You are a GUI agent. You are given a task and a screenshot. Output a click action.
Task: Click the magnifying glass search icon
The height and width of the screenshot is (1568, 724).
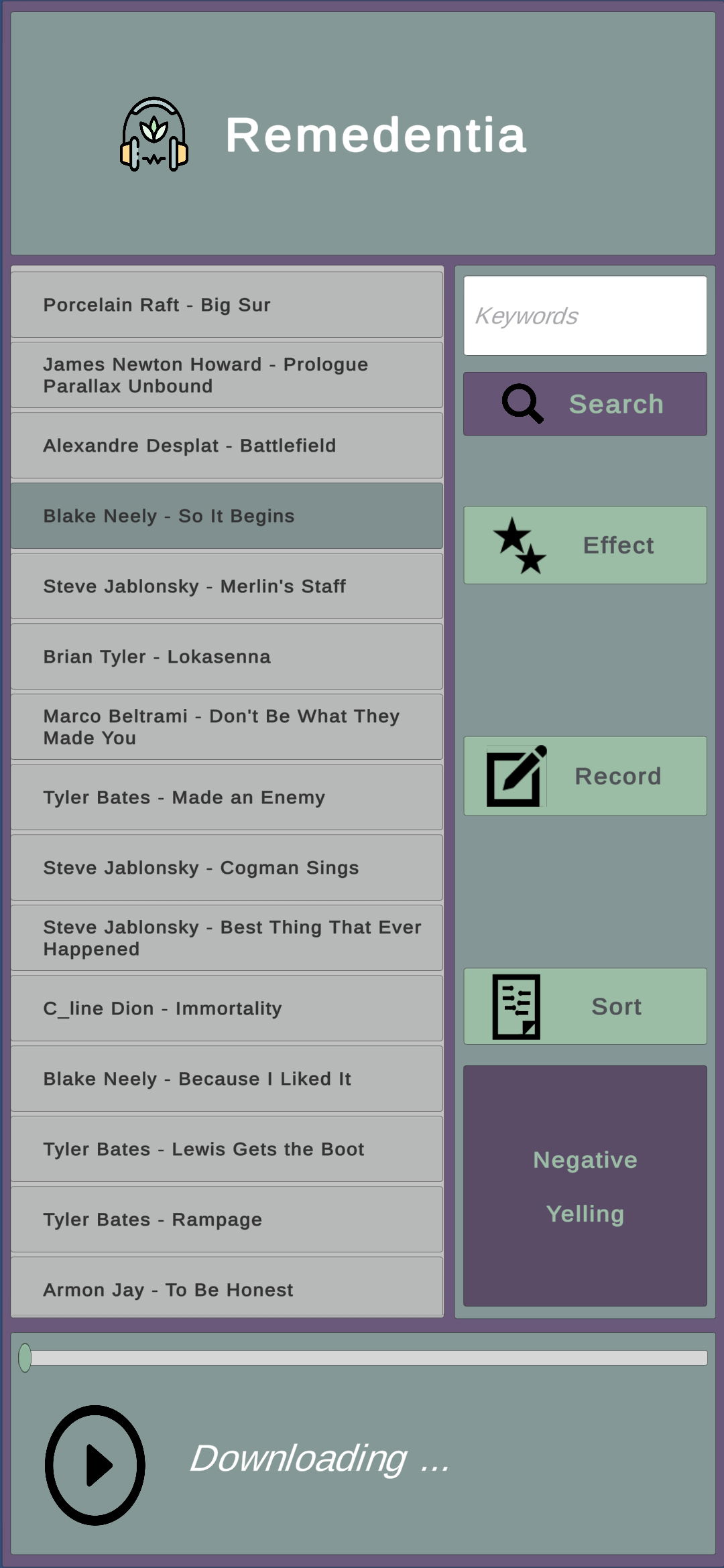coord(522,403)
